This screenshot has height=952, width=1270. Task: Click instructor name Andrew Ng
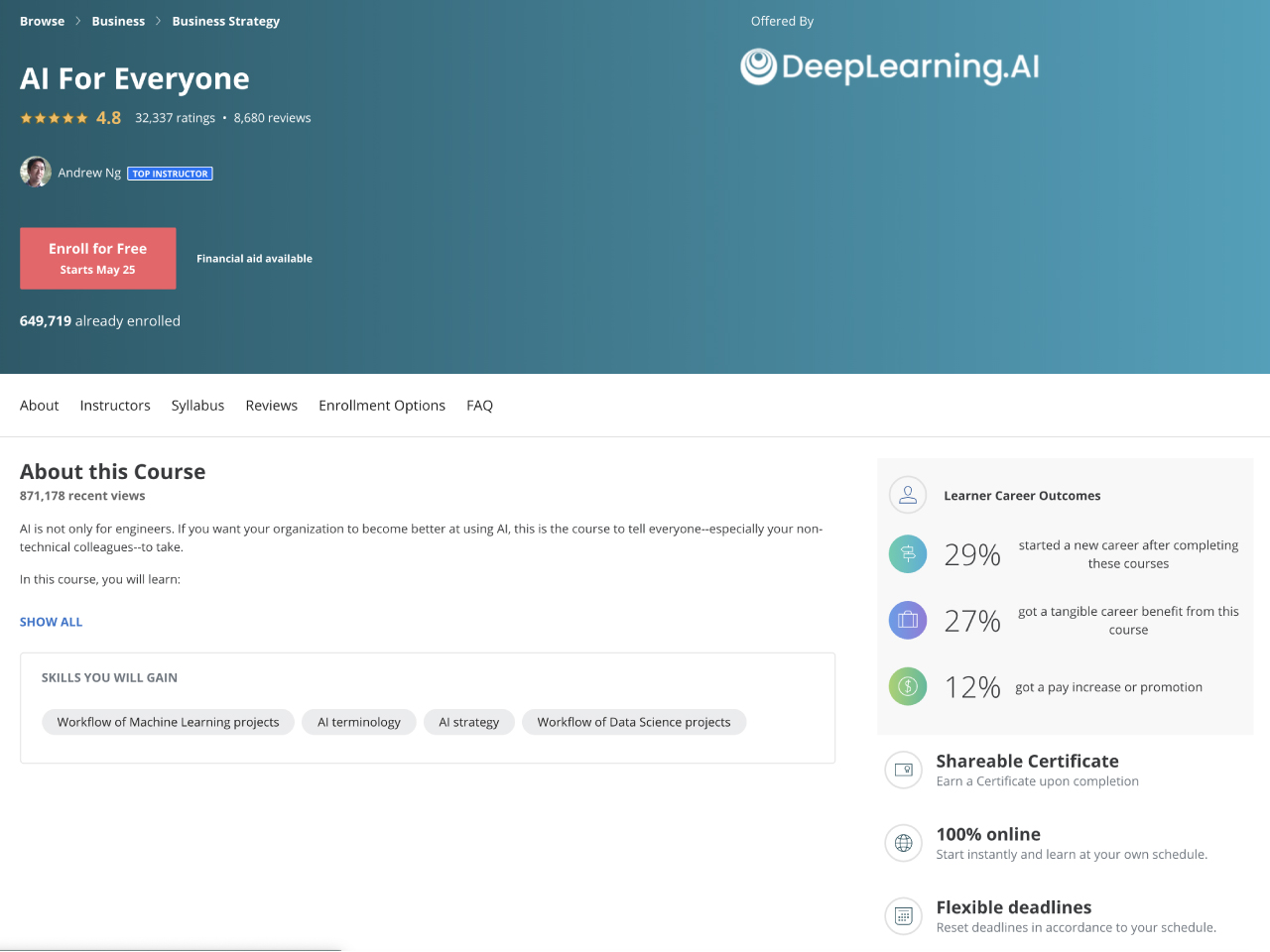pyautogui.click(x=89, y=173)
